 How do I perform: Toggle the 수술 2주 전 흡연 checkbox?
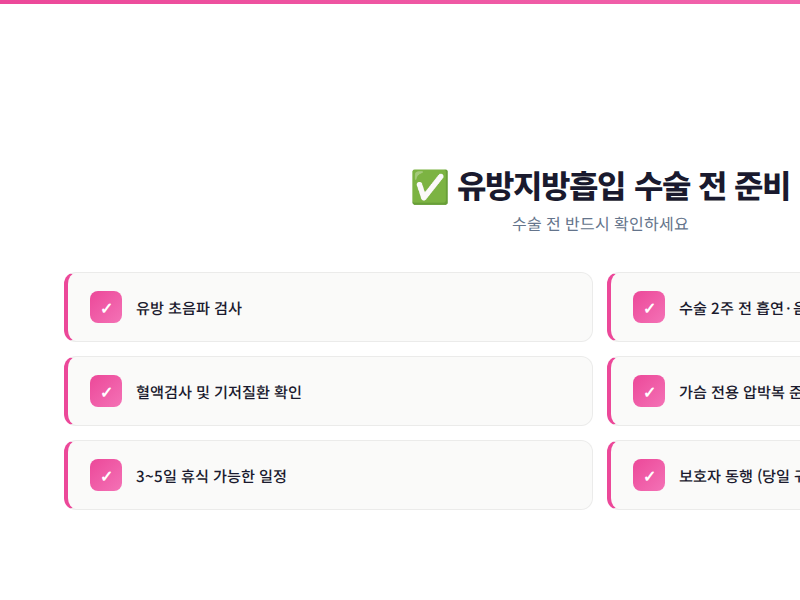[x=649, y=308]
